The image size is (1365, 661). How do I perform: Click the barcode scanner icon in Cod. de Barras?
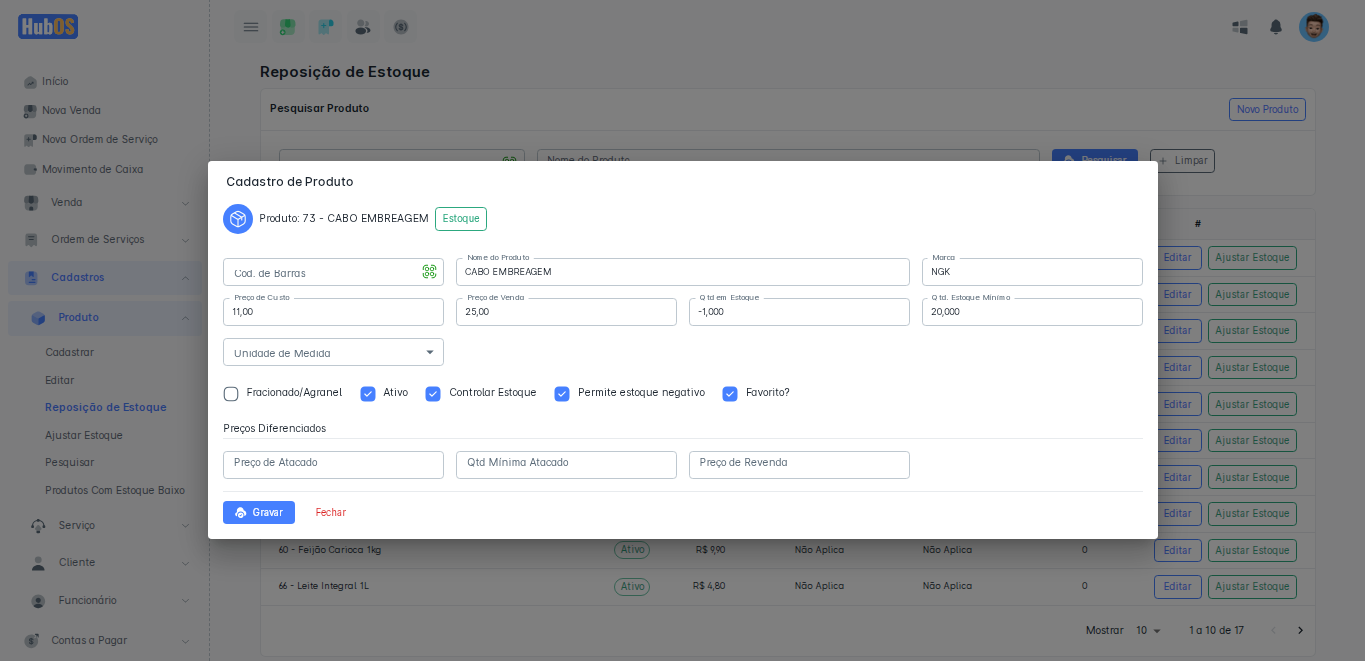pos(429,272)
